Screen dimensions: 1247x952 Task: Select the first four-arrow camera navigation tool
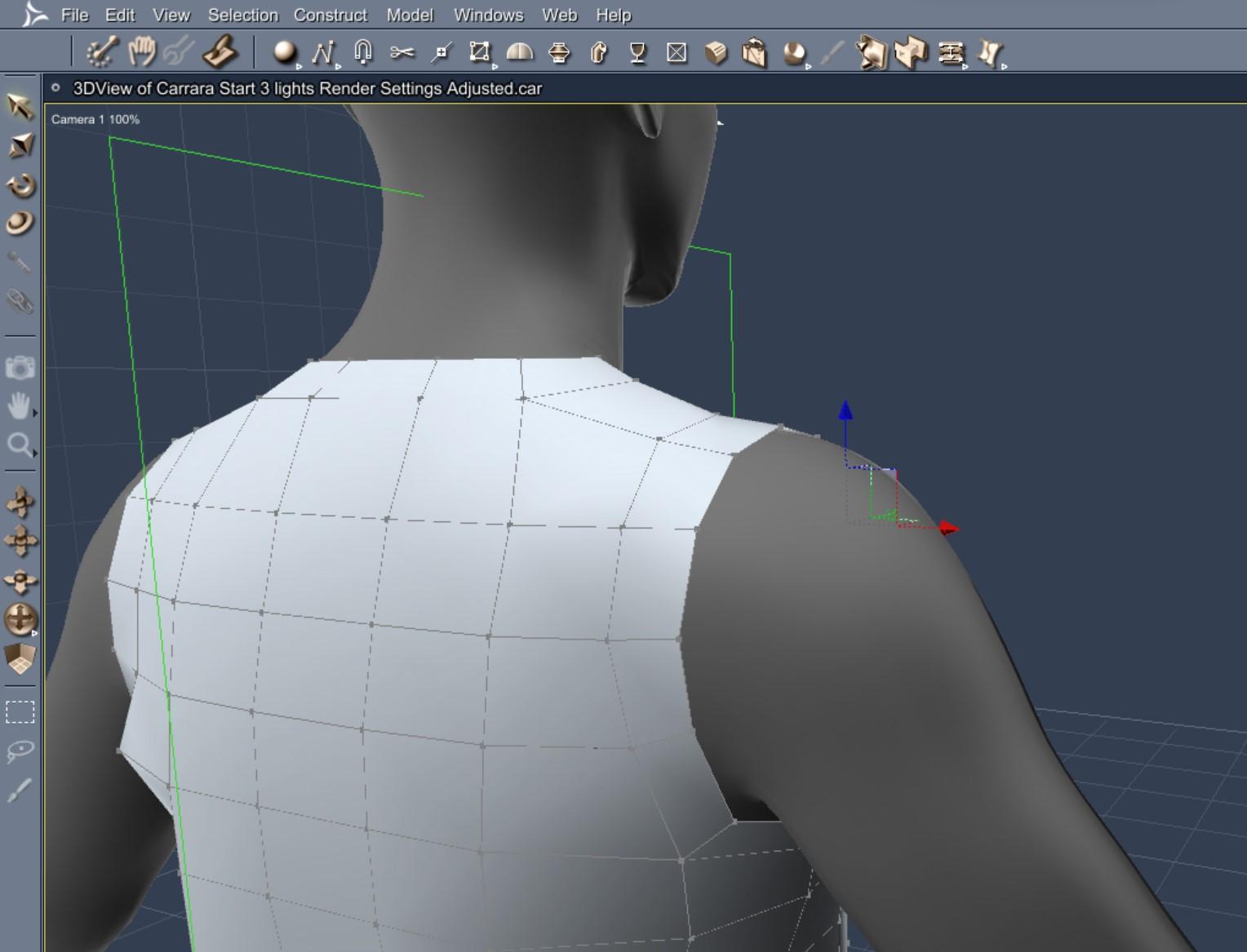tap(20, 502)
